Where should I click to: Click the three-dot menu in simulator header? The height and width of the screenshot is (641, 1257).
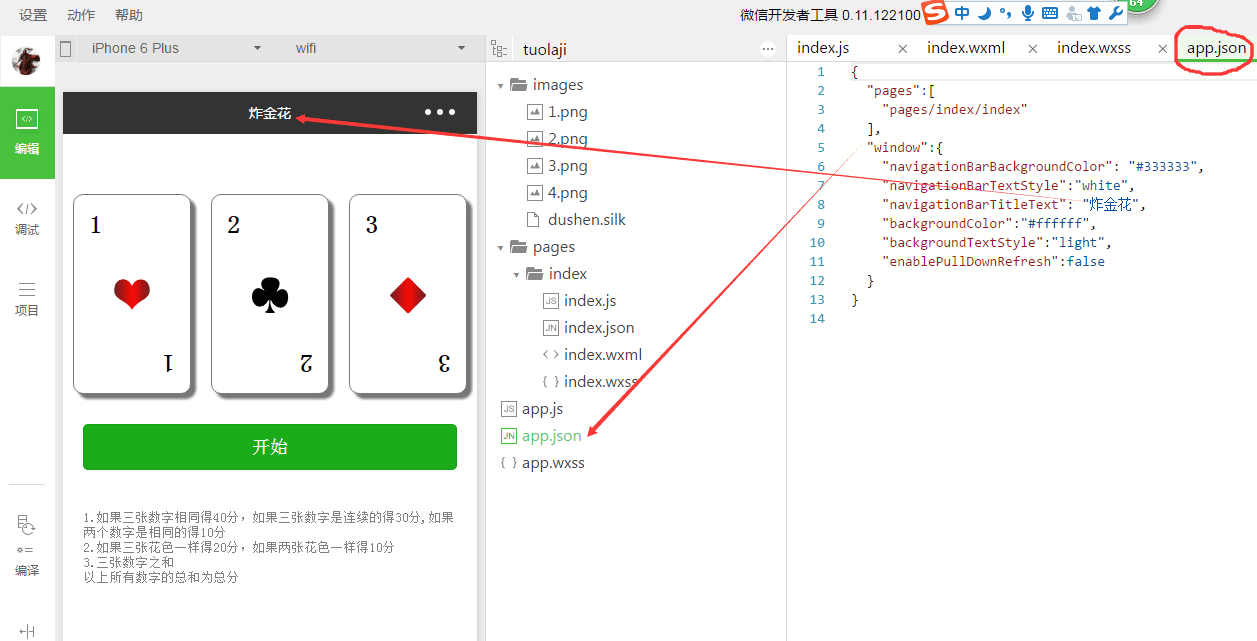[x=440, y=113]
